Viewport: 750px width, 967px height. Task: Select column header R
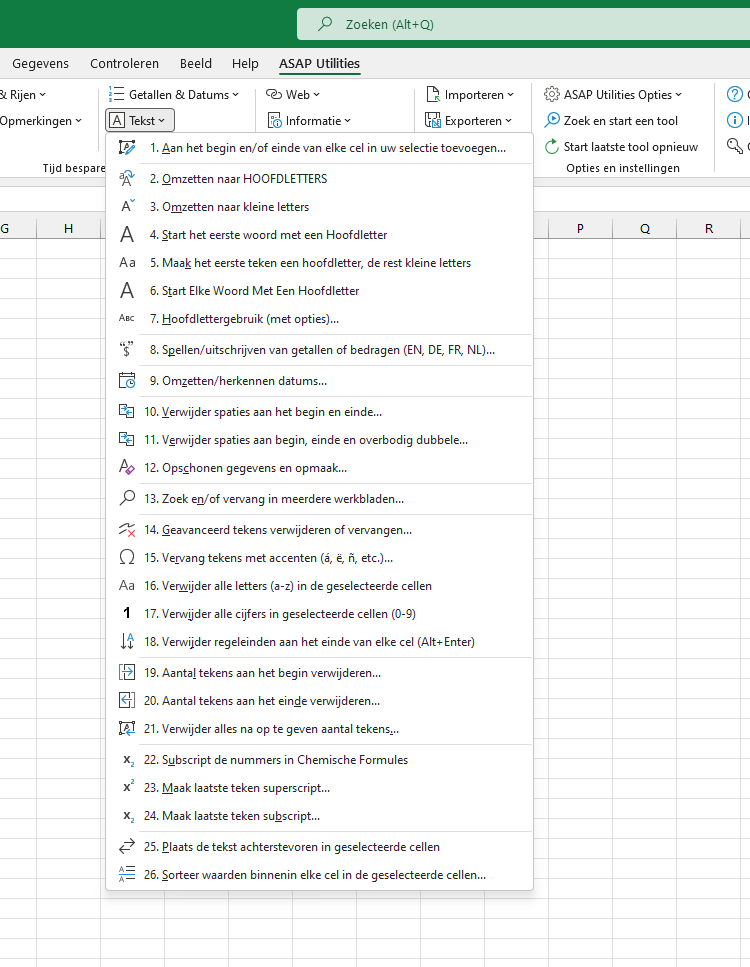tap(709, 228)
